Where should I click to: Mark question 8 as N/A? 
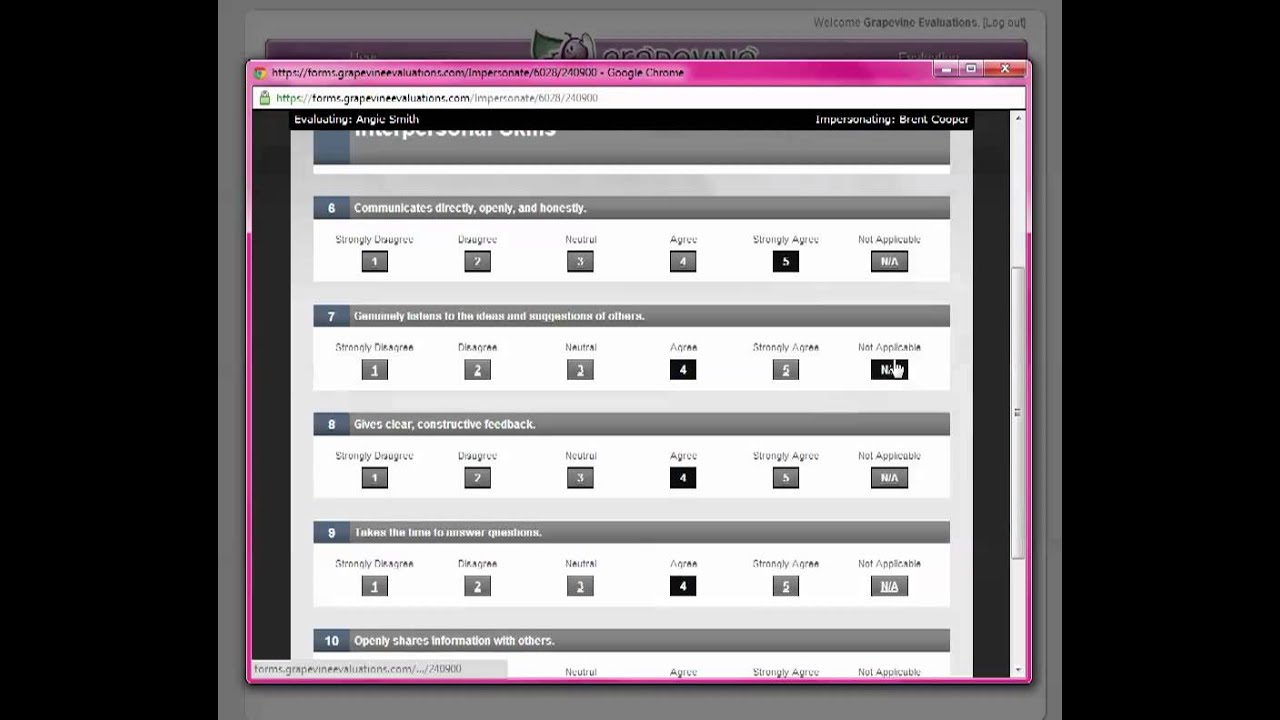(889, 478)
